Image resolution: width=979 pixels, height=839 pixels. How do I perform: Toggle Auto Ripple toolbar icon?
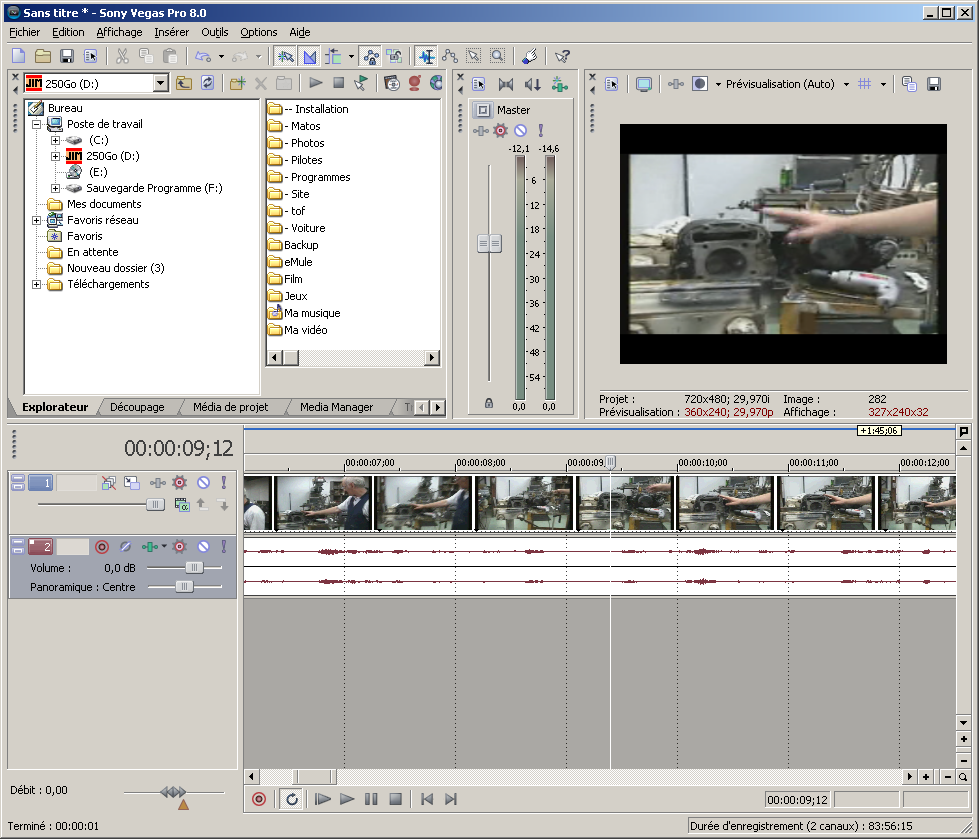pos(333,57)
